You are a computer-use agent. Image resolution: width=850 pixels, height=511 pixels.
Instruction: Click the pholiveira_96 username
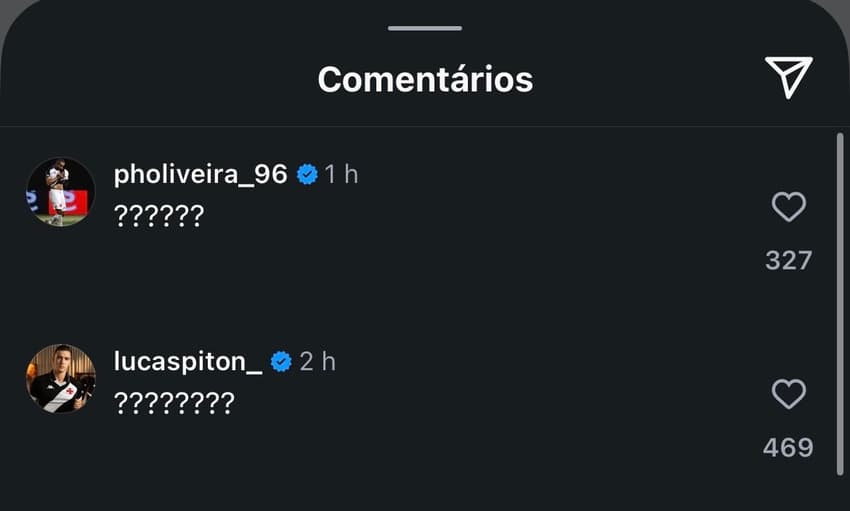[200, 174]
